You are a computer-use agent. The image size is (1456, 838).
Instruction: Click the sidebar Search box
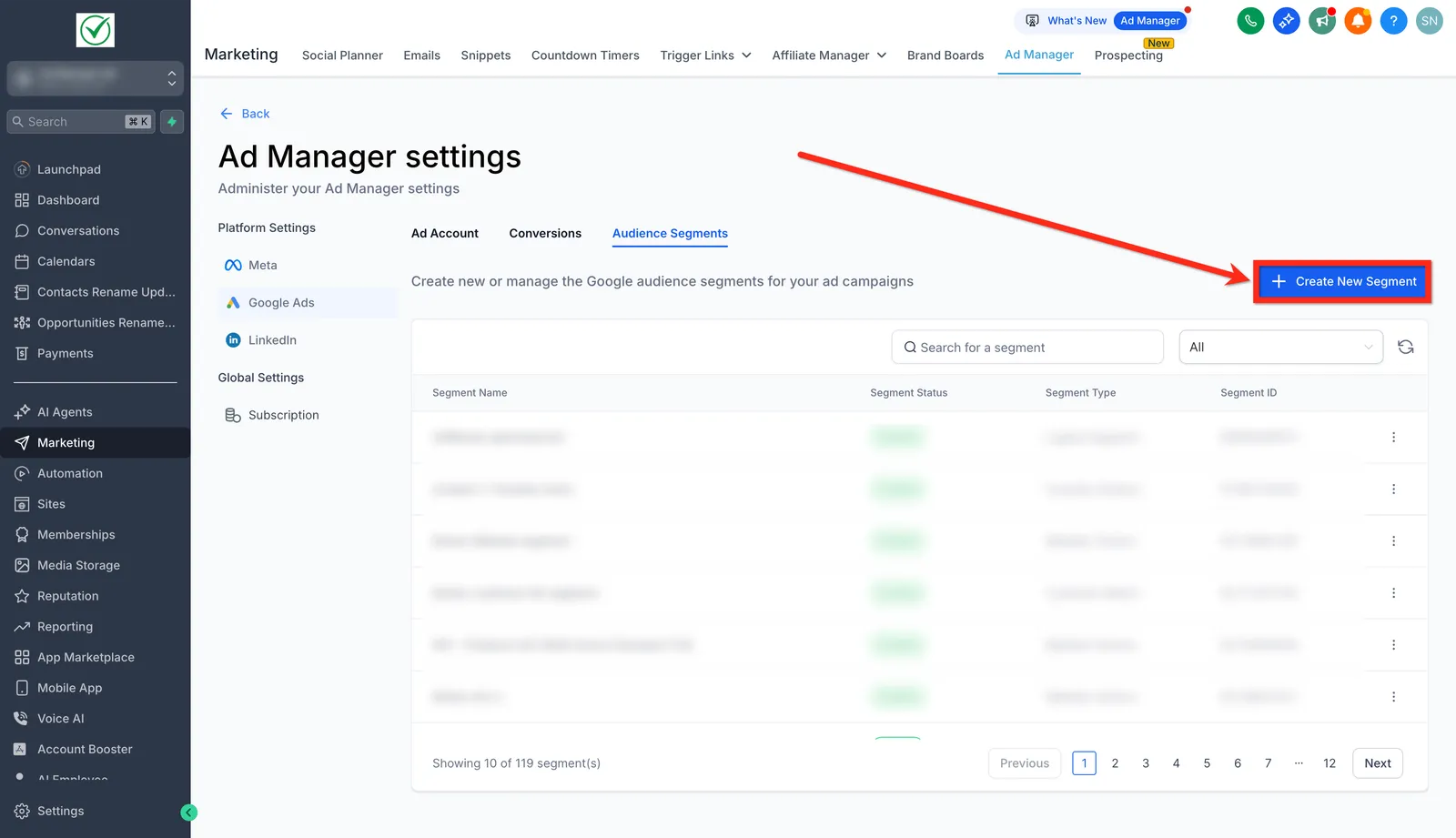81,122
